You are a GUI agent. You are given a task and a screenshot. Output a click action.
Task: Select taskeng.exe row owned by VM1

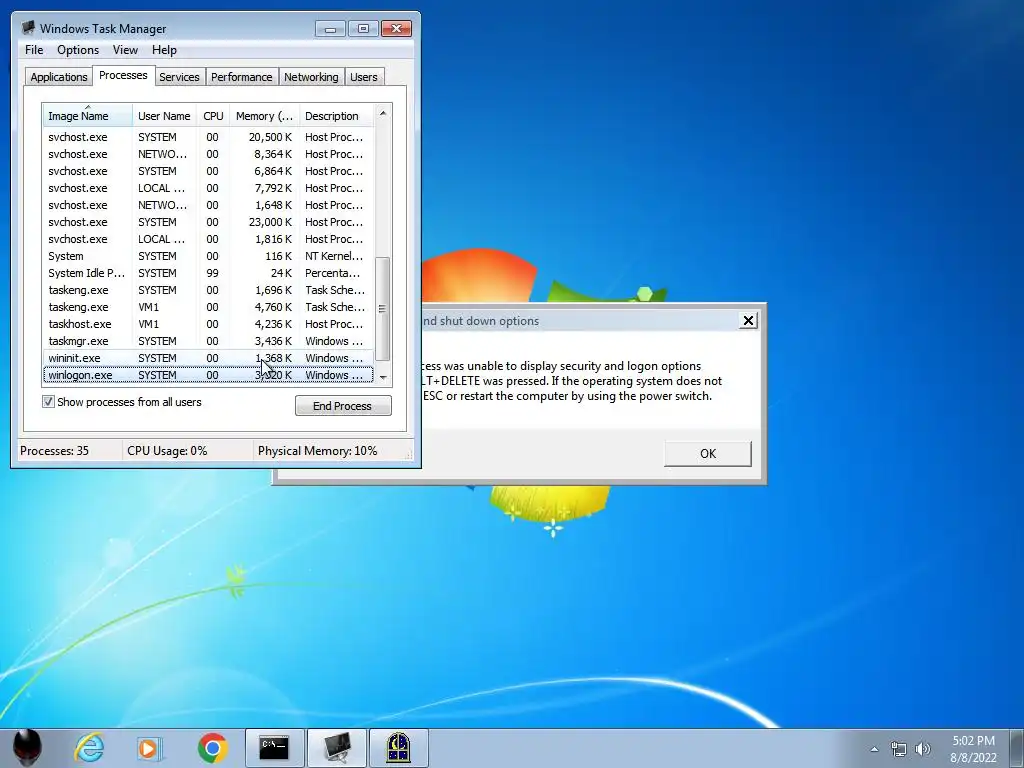click(x=208, y=307)
